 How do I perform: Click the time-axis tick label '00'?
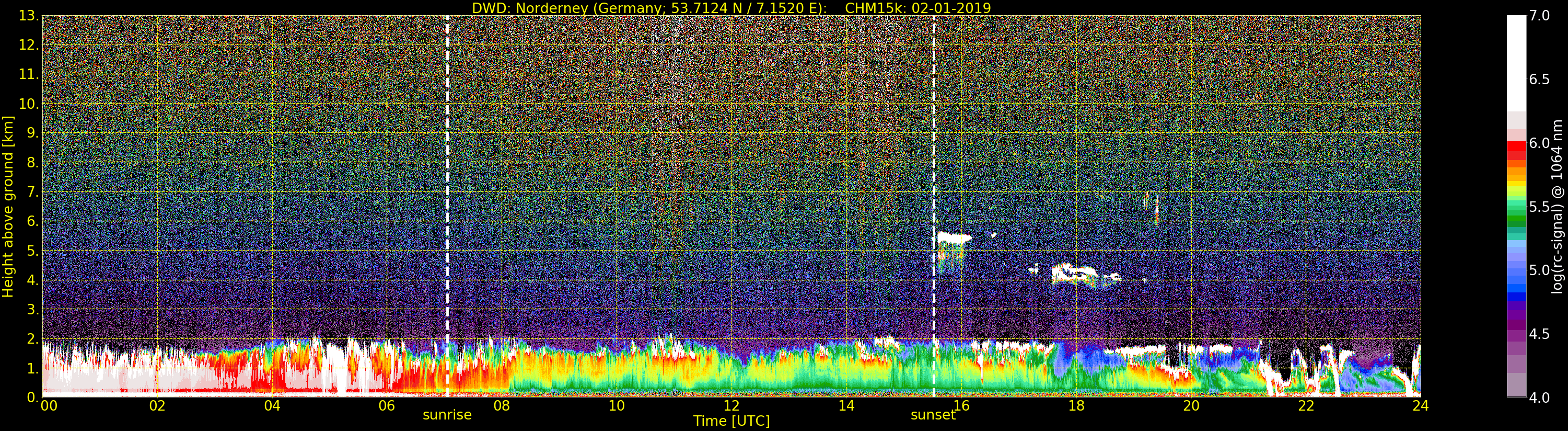pos(49,406)
